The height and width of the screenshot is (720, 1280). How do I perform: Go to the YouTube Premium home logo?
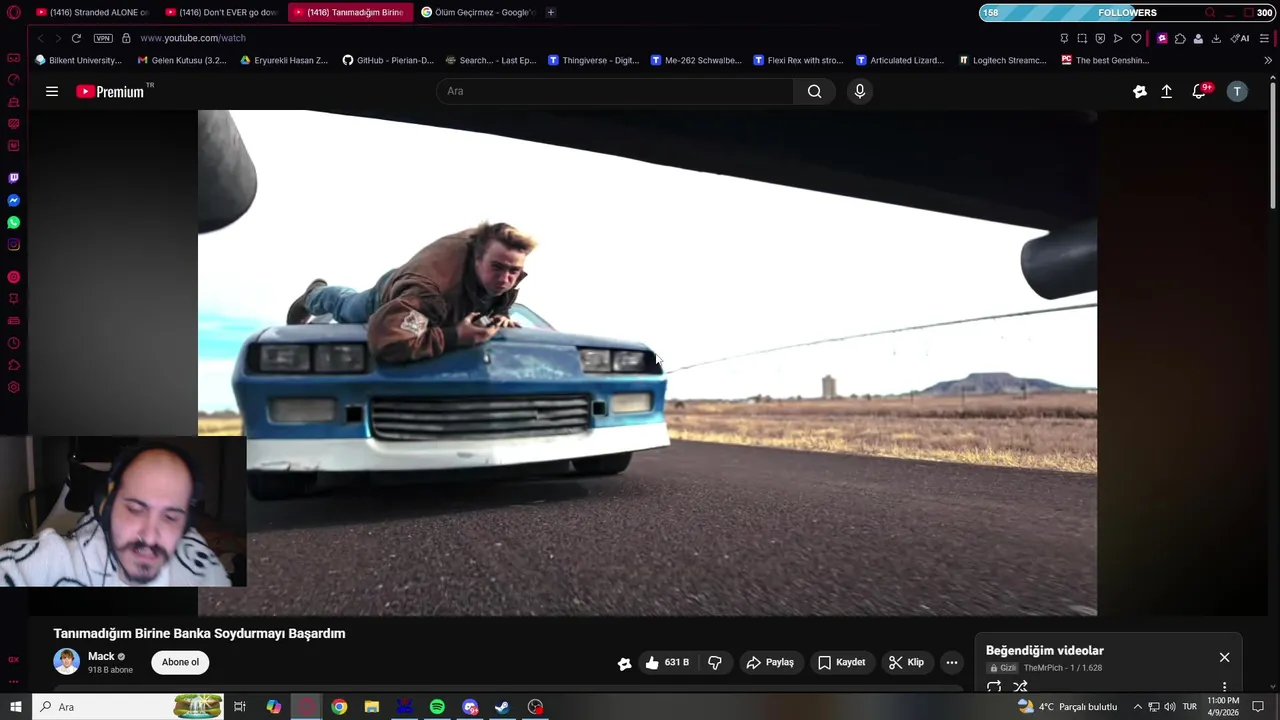[x=111, y=91]
